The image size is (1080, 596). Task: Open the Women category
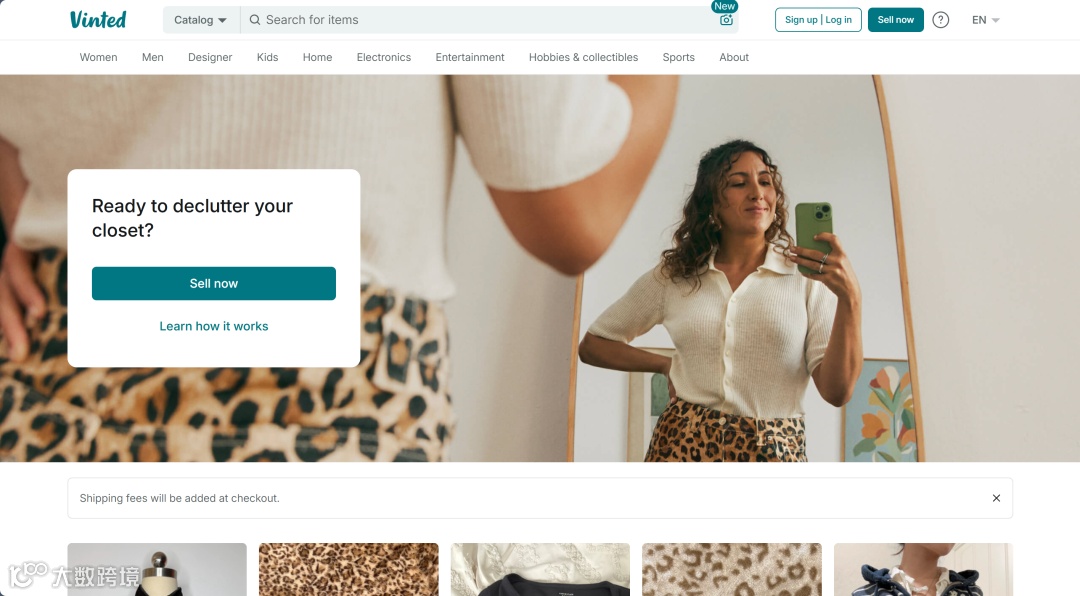pyautogui.click(x=98, y=57)
